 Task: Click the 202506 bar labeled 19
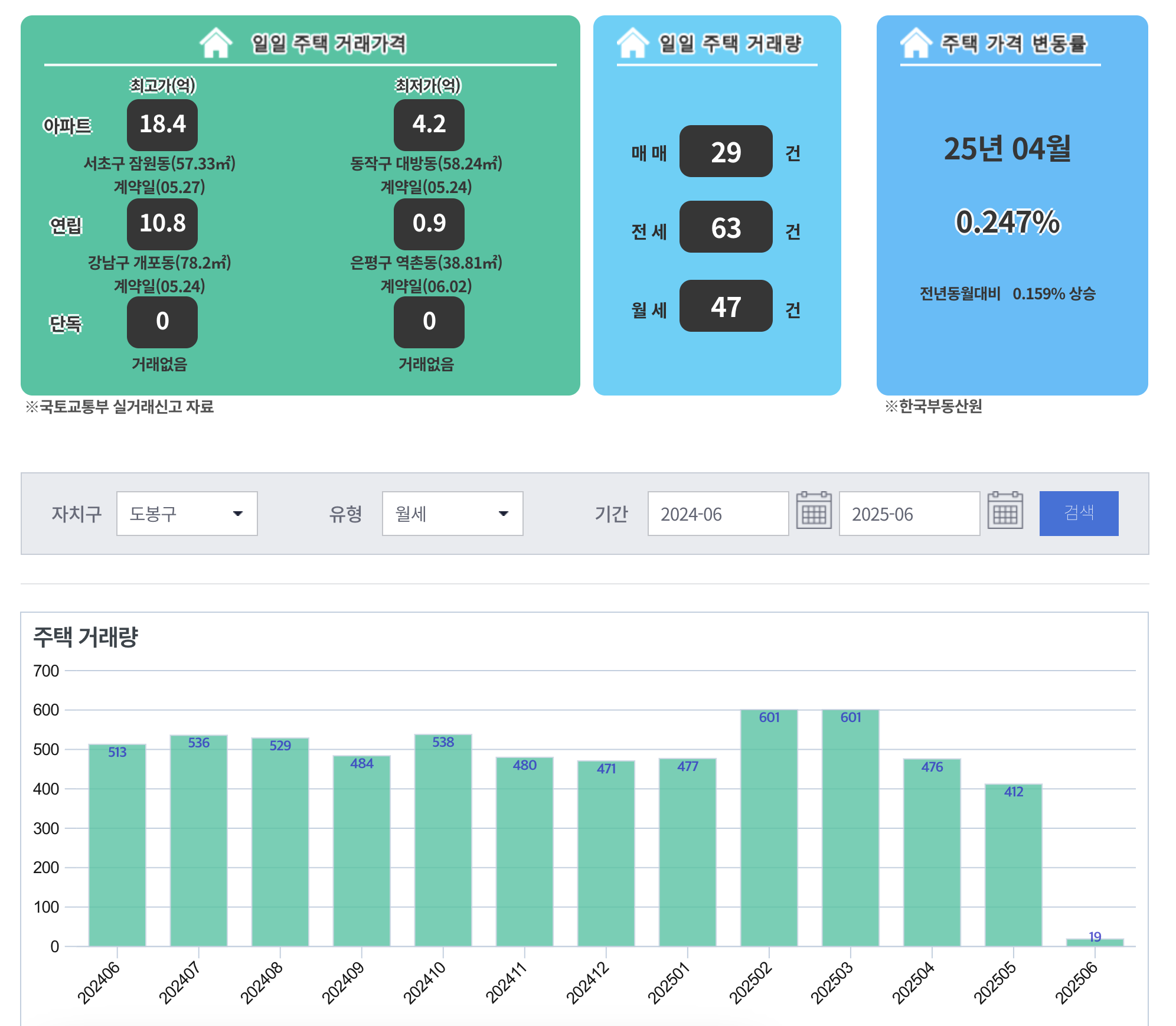pos(1095,942)
